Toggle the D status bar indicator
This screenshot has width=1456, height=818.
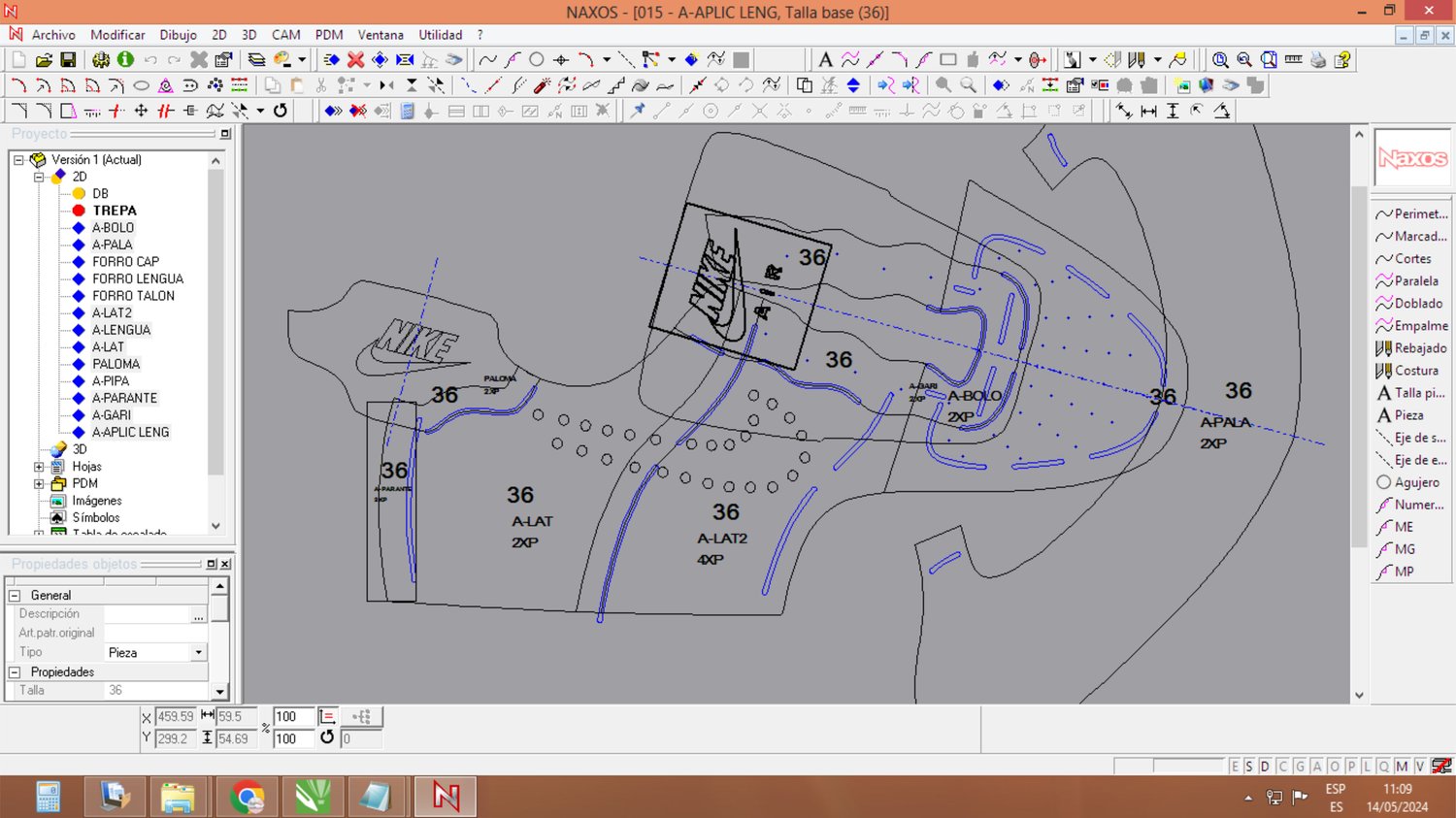pyautogui.click(x=1265, y=767)
